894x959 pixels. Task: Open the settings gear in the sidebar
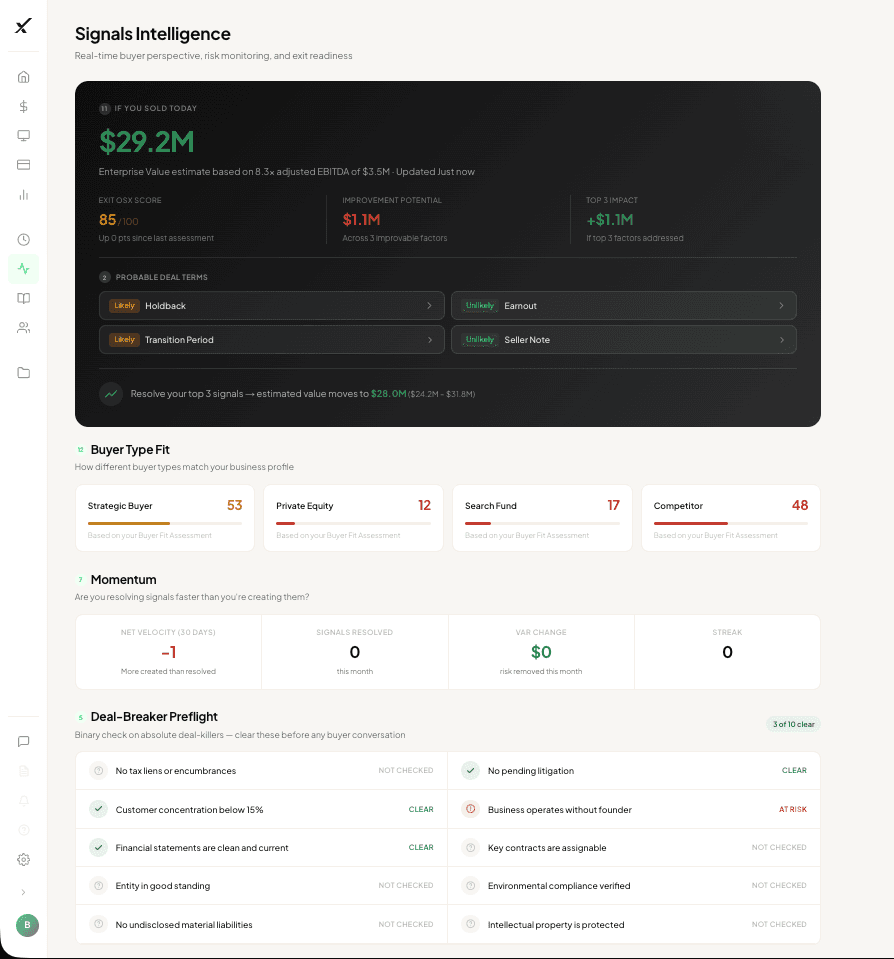click(24, 859)
